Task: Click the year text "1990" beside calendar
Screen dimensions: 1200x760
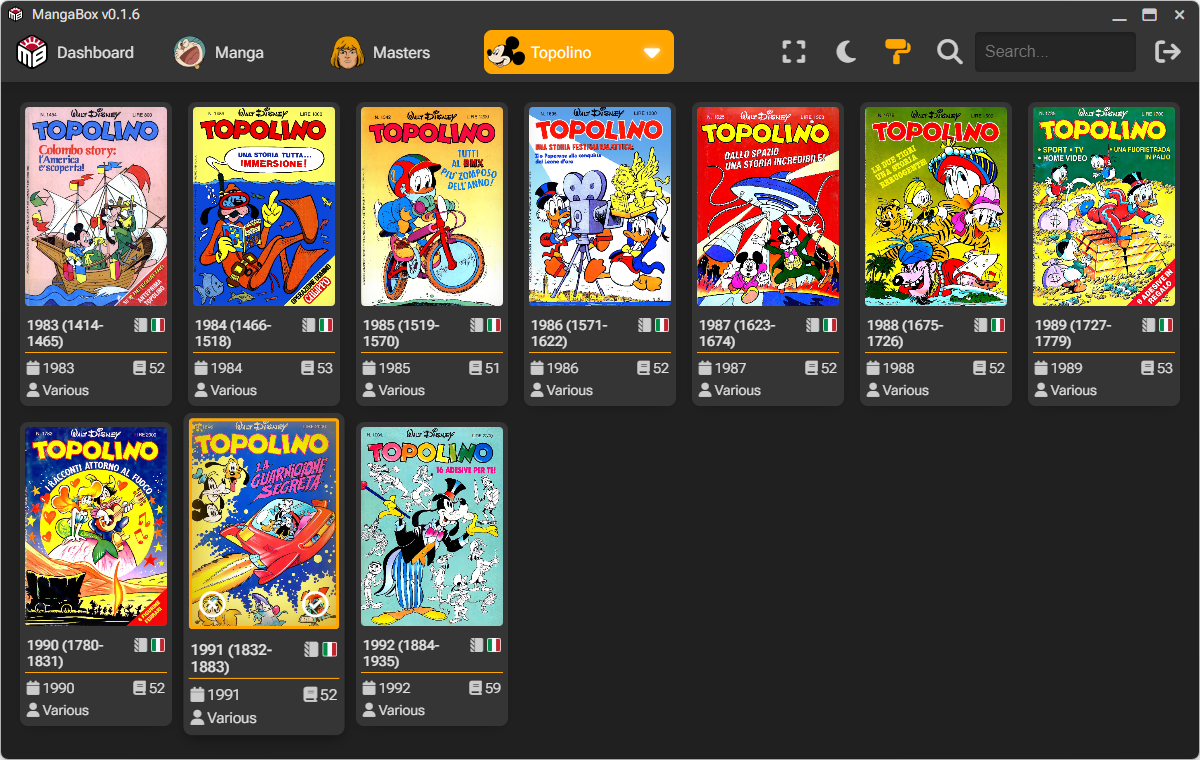Action: (x=59, y=688)
